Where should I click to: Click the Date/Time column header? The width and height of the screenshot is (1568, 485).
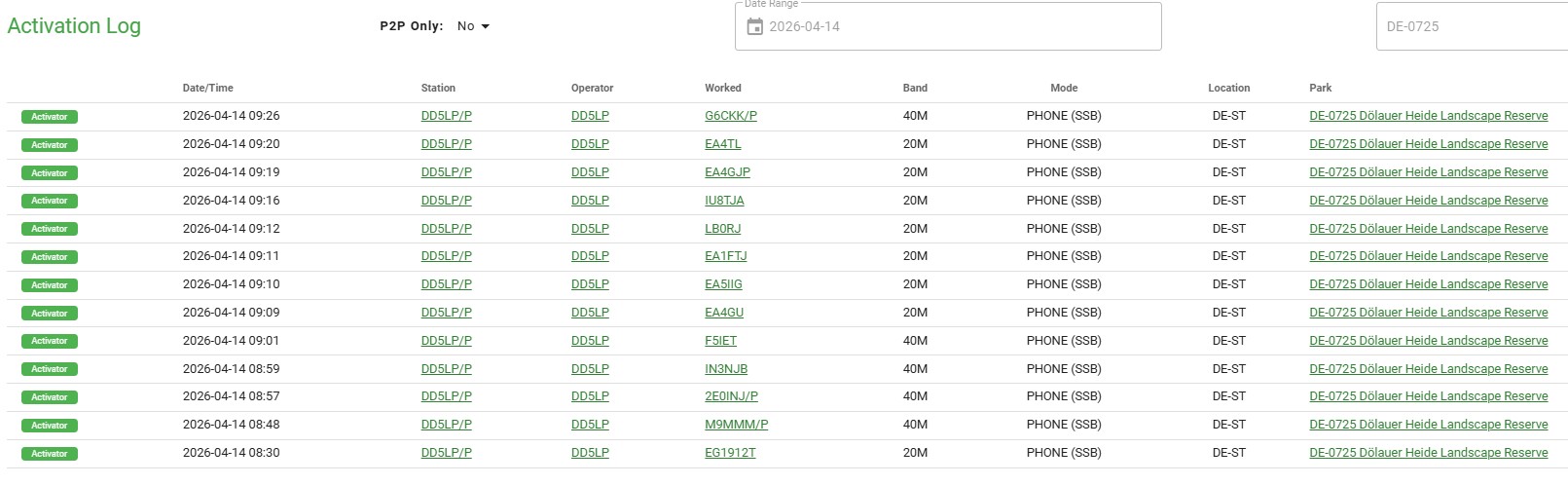(x=207, y=88)
